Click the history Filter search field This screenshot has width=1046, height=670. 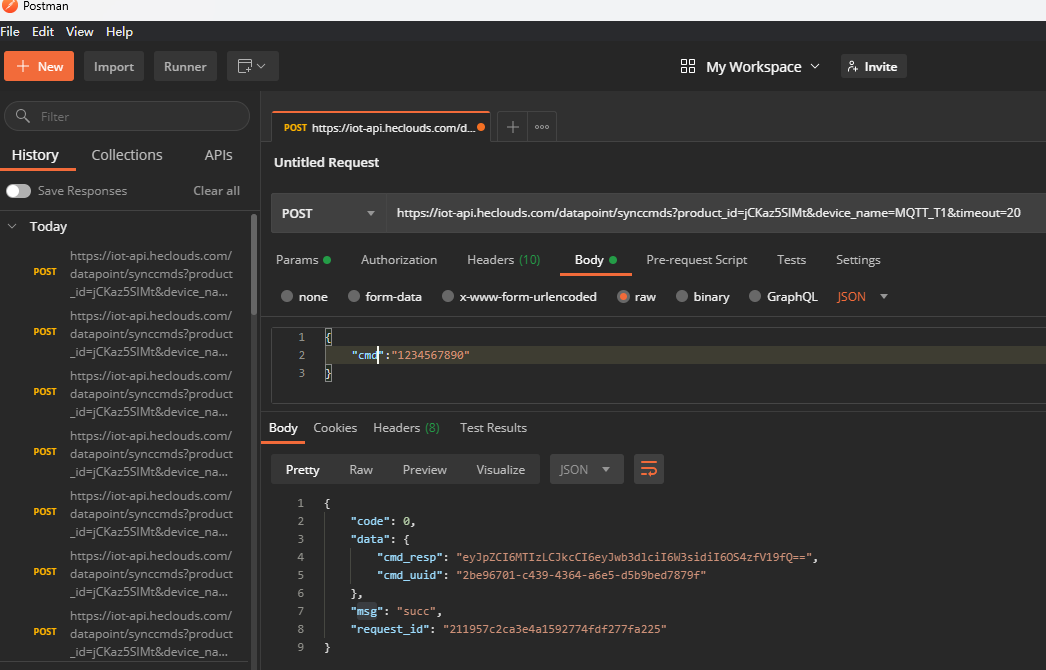(127, 116)
